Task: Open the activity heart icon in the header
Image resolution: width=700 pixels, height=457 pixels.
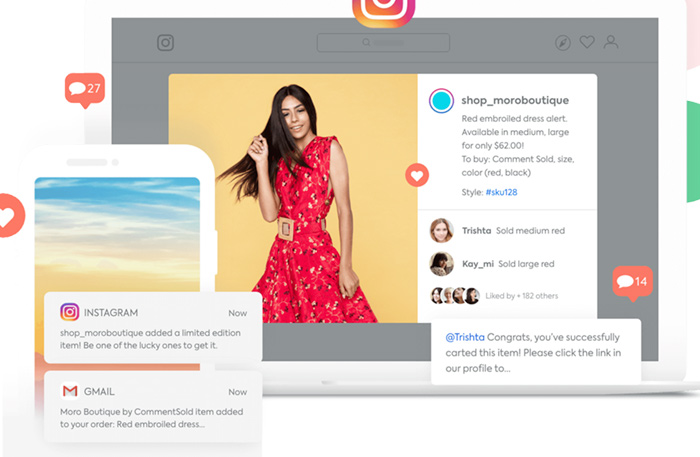Action: tap(587, 42)
